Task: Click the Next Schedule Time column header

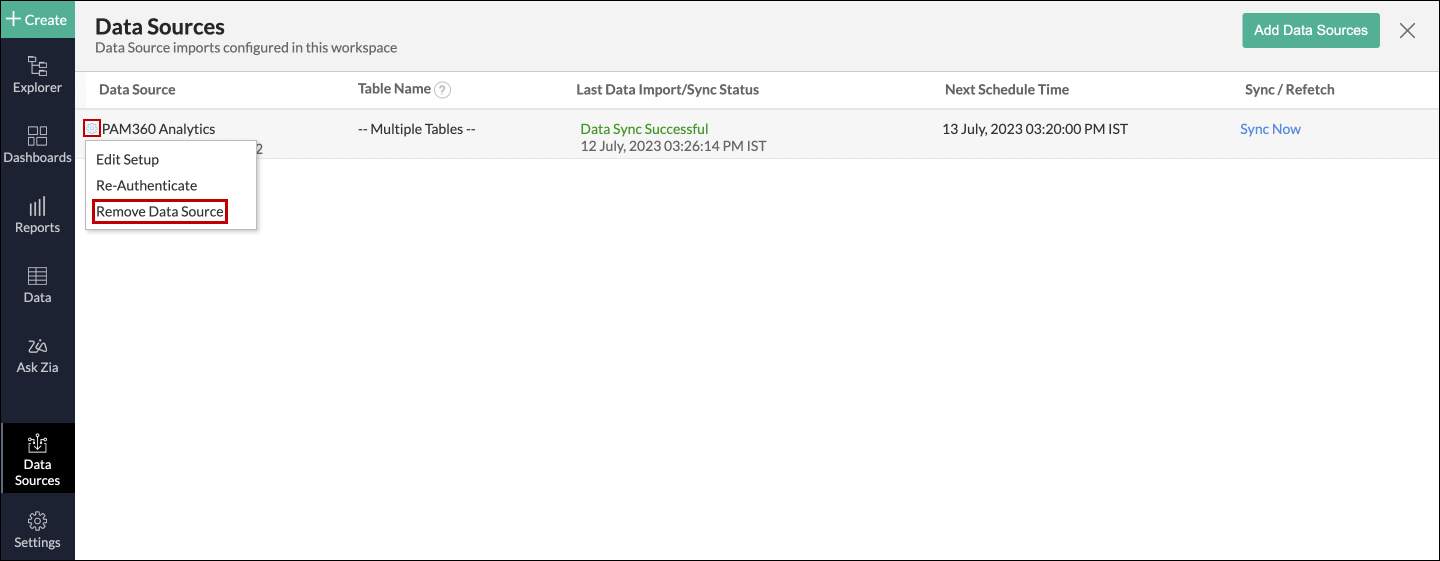Action: pos(1006,90)
